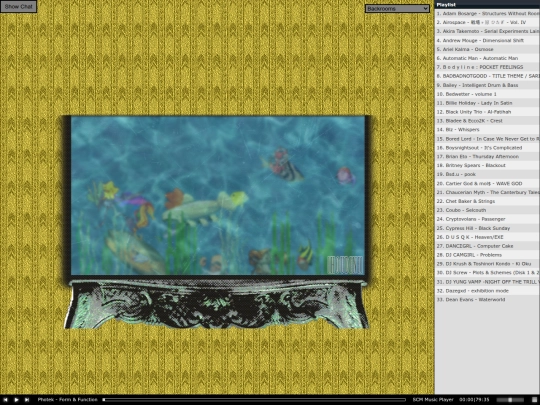Toggle playlist icon at bottom-right corner
540x405 pixels.
(x=534, y=399)
